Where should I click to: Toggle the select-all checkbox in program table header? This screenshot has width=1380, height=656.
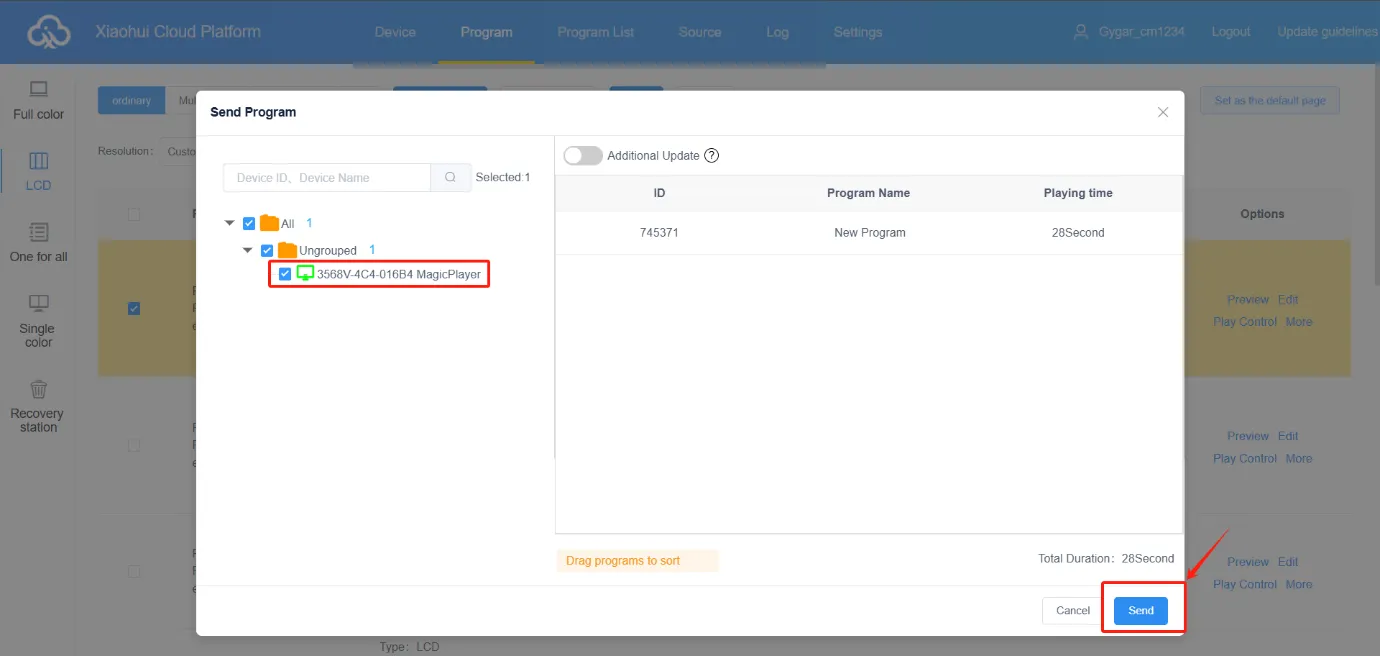point(134,214)
